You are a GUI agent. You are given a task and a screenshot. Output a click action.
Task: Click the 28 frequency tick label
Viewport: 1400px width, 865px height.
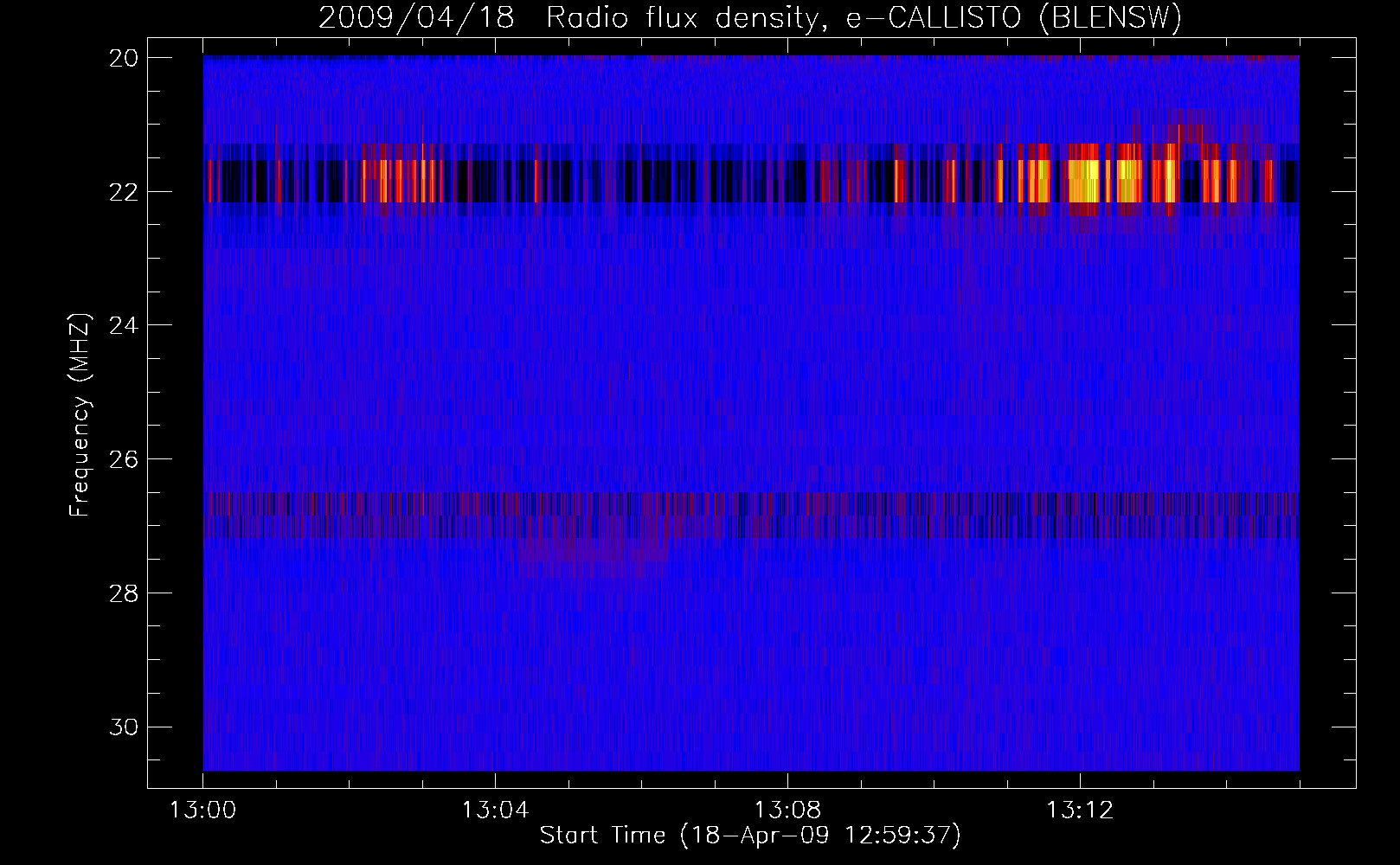pos(124,593)
